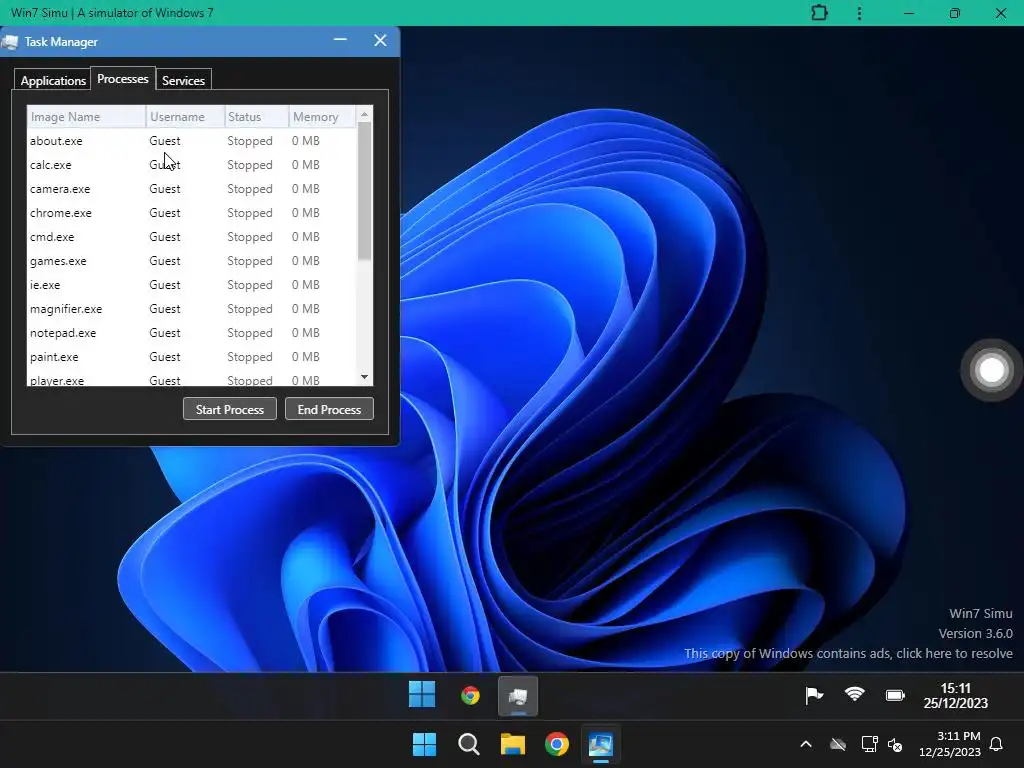Select the notepad.exe process row
The height and width of the screenshot is (768, 1024).
click(x=192, y=333)
